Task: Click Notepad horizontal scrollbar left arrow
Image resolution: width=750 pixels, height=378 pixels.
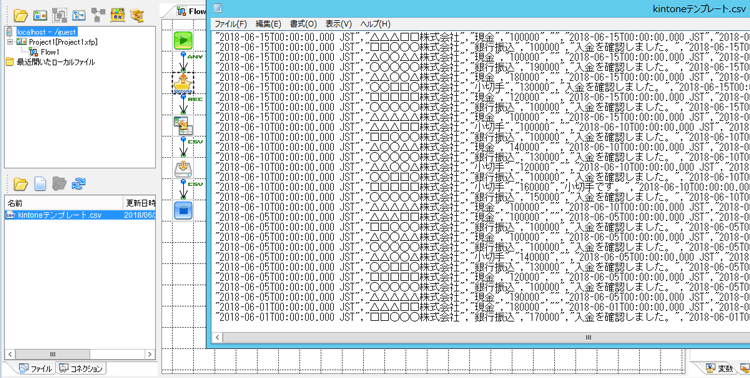Action: click(218, 338)
